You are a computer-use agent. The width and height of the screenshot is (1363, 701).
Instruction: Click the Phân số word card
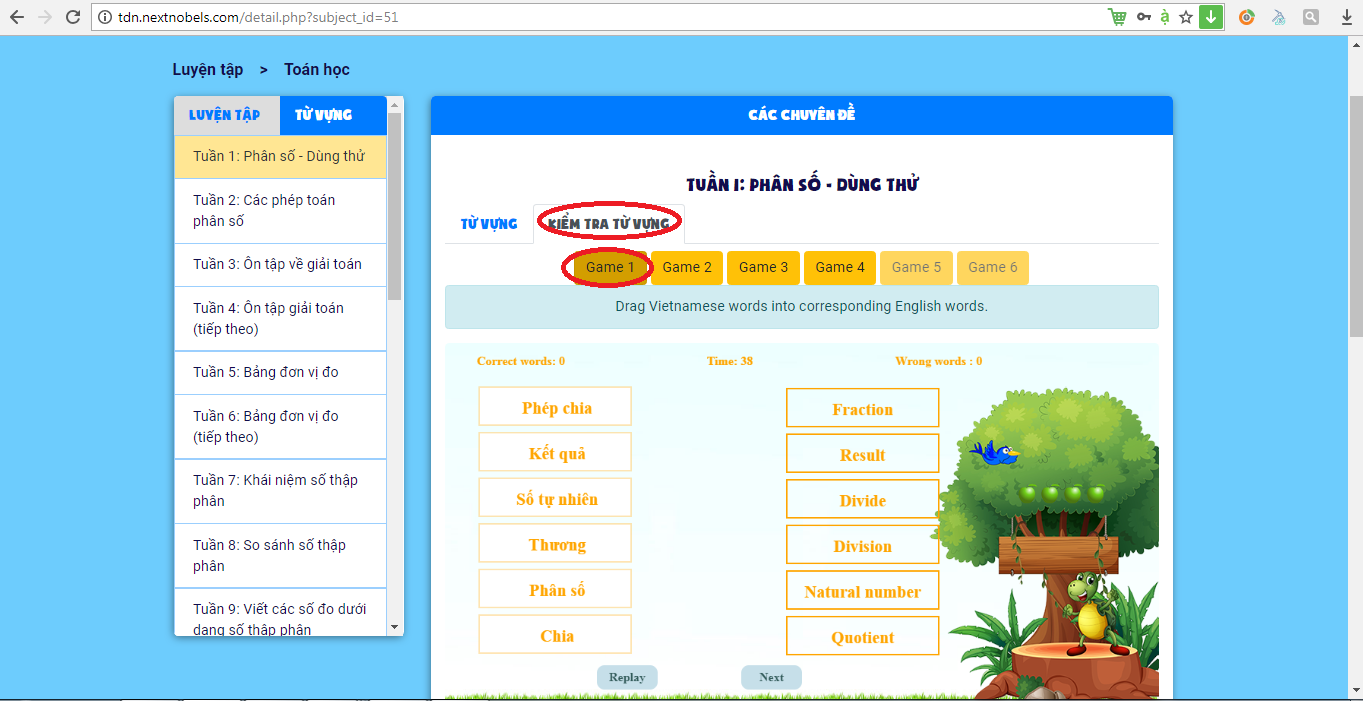coord(555,589)
